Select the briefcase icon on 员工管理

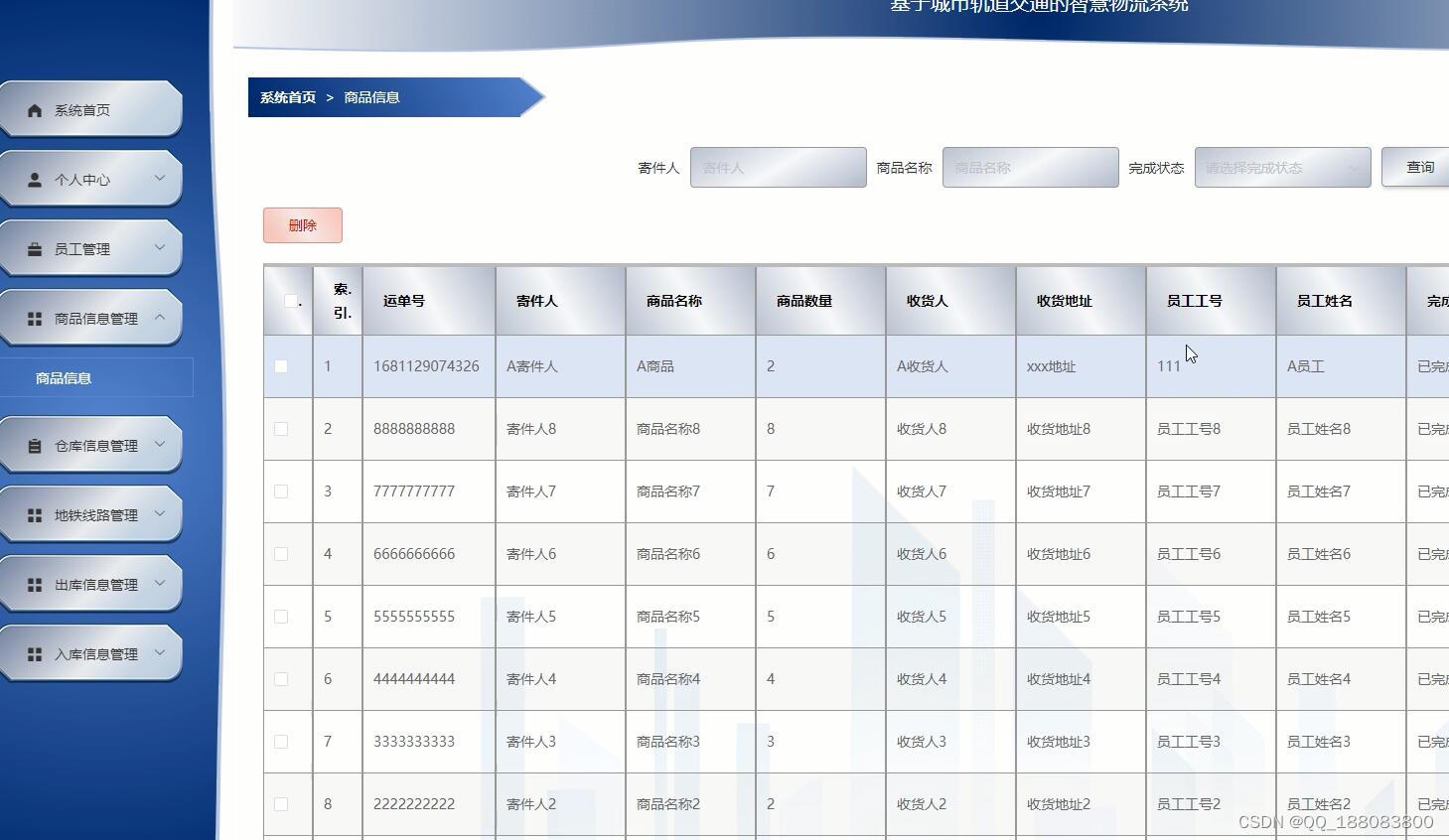point(35,248)
